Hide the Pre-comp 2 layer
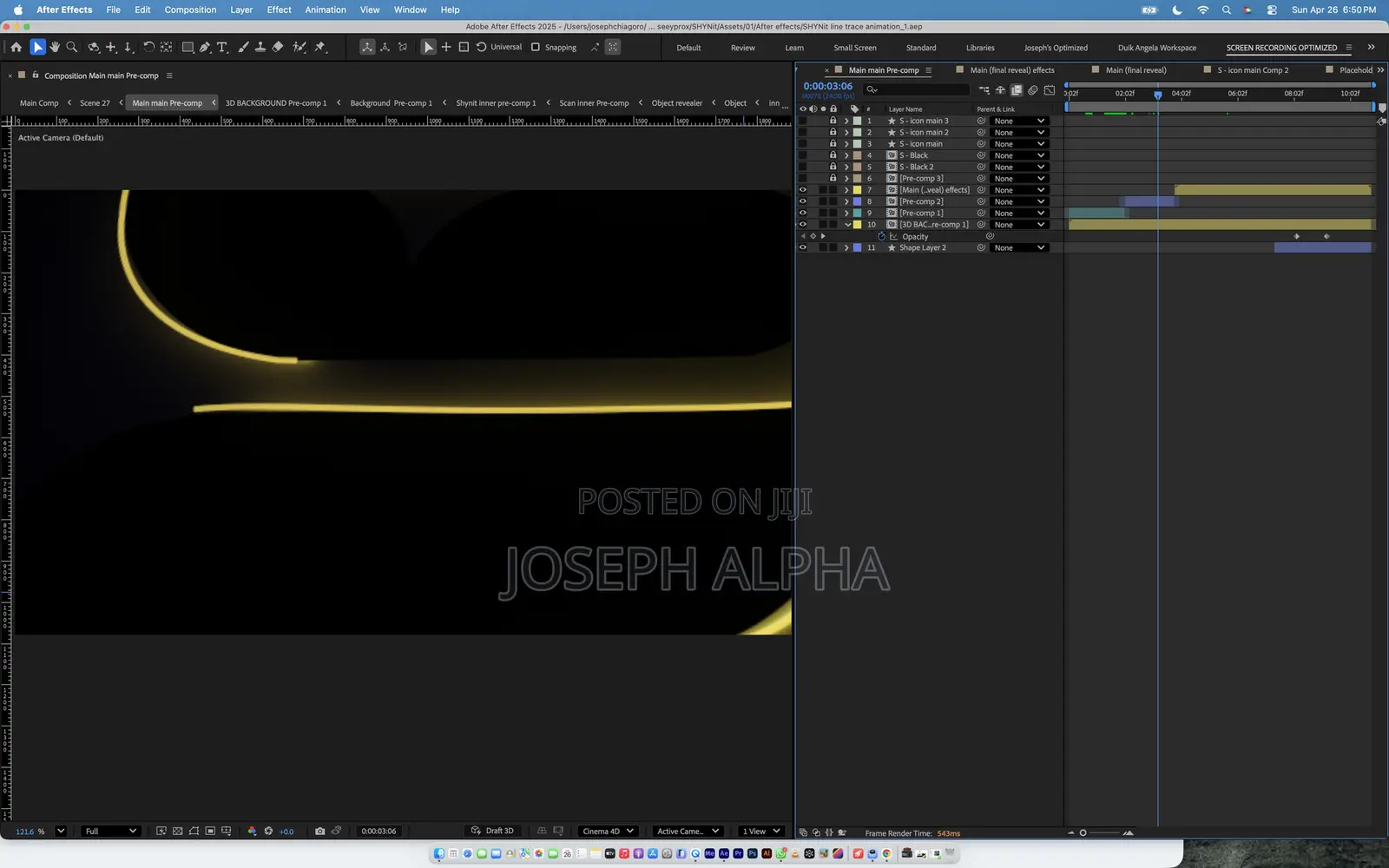This screenshot has height=868, width=1389. (802, 201)
